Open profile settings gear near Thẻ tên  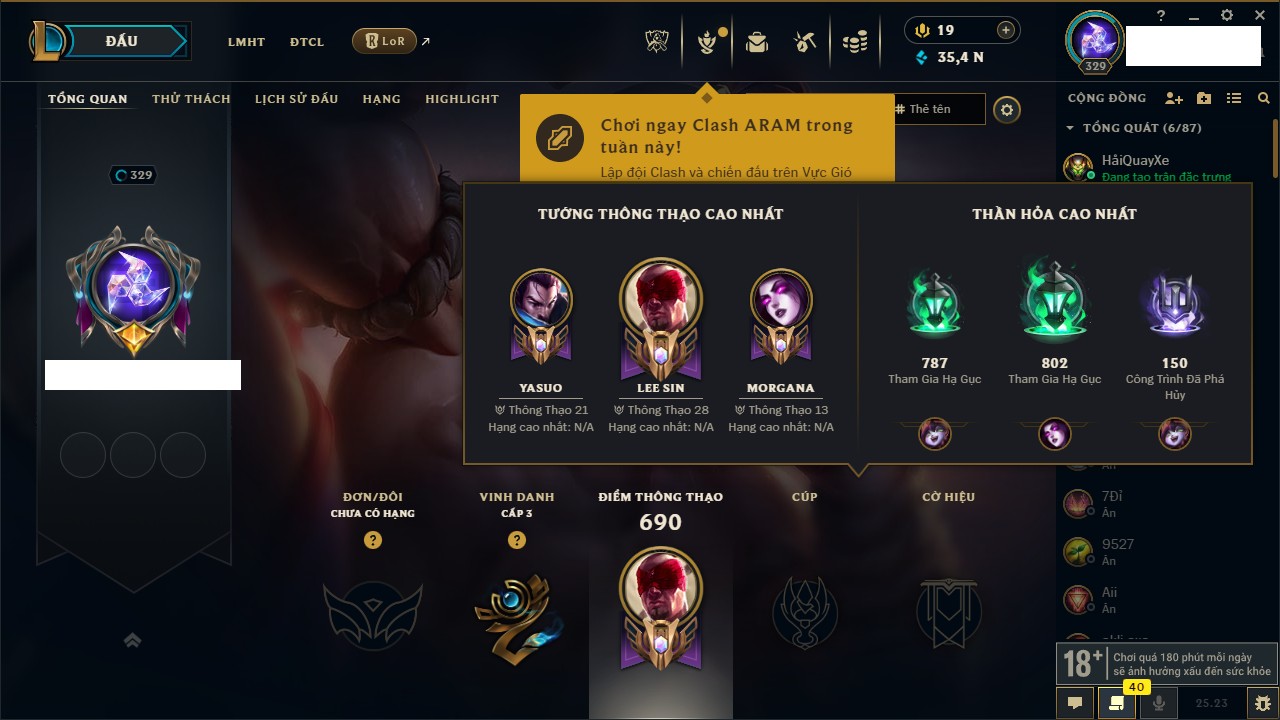(x=1007, y=109)
